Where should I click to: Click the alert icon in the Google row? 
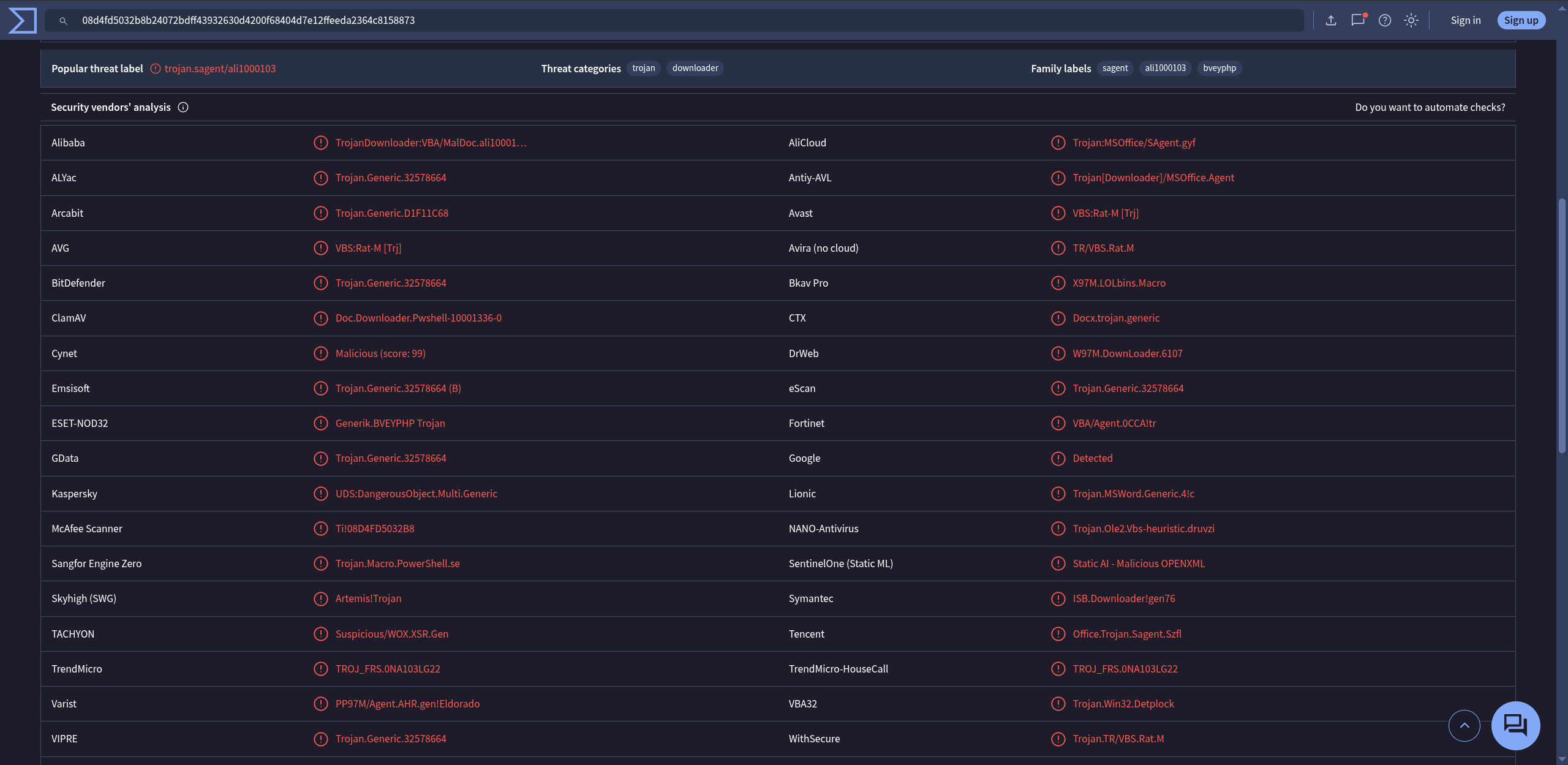(x=1058, y=458)
